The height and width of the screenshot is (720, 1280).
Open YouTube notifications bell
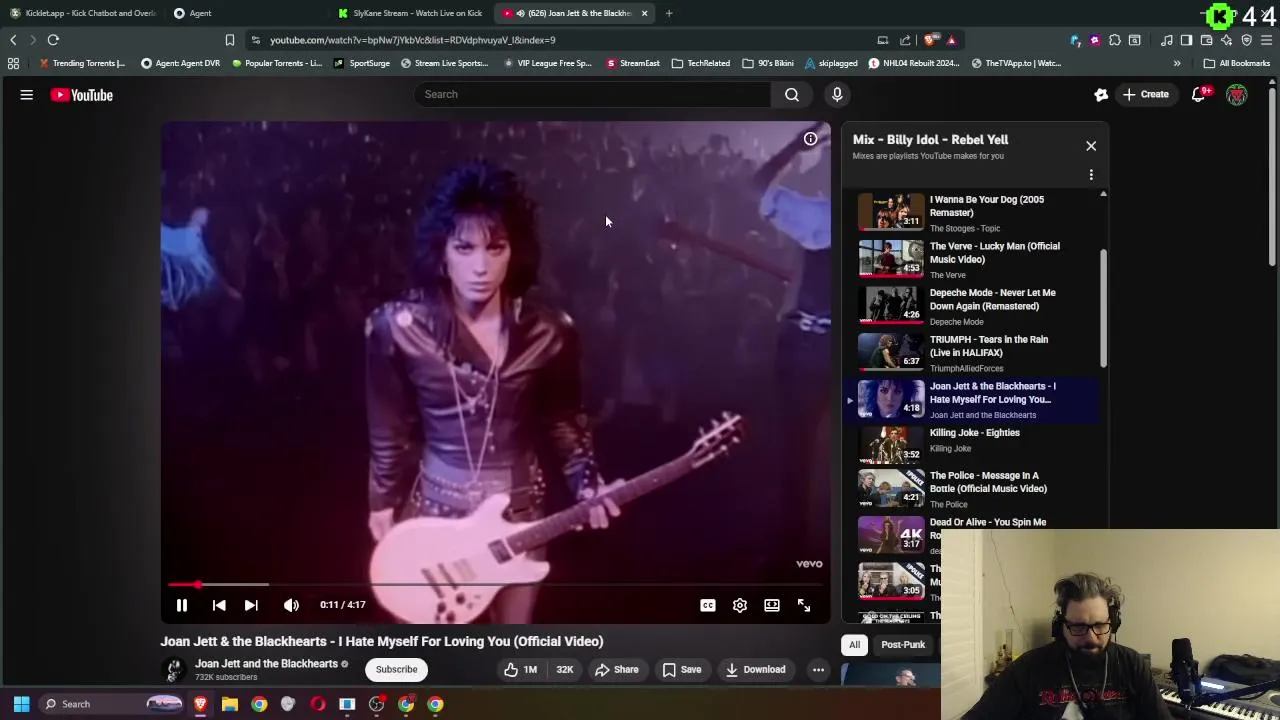point(1199,94)
